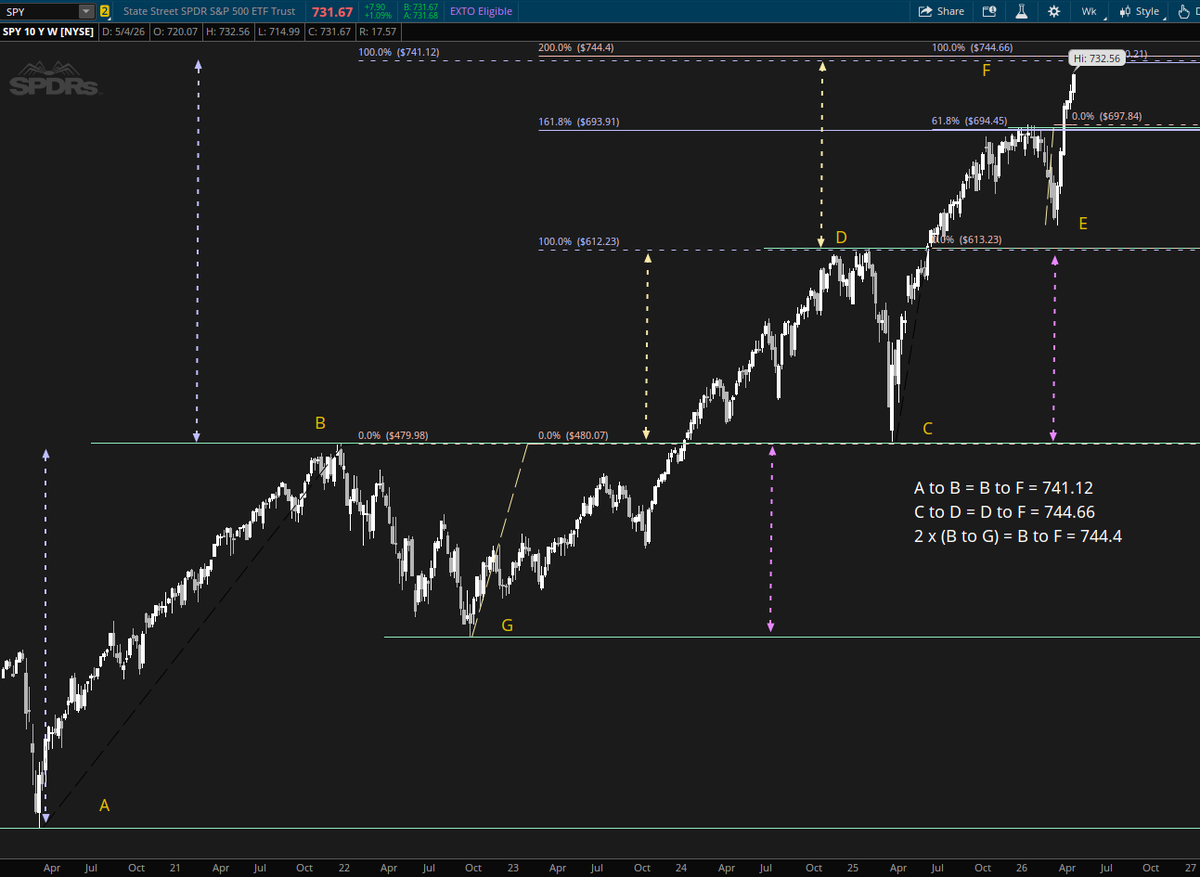
Task: Click the L: 714.99 low value
Action: 277,32
